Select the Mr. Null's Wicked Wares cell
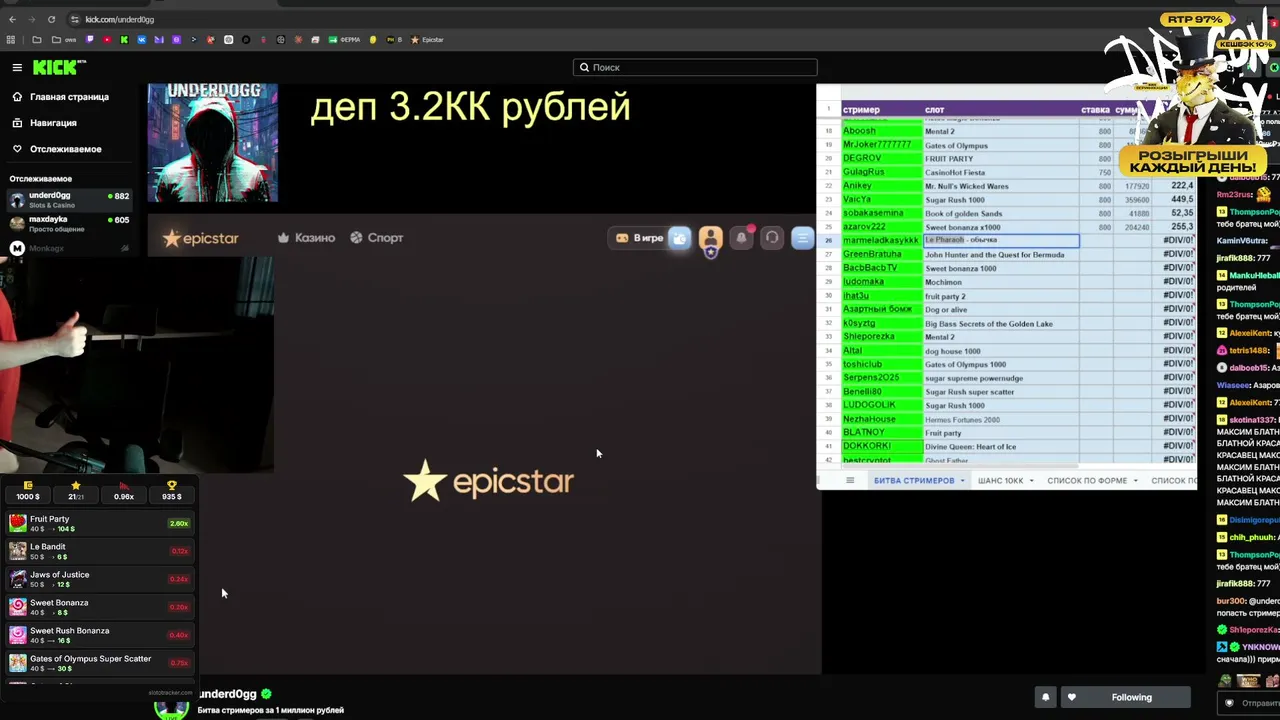 tap(1001, 186)
